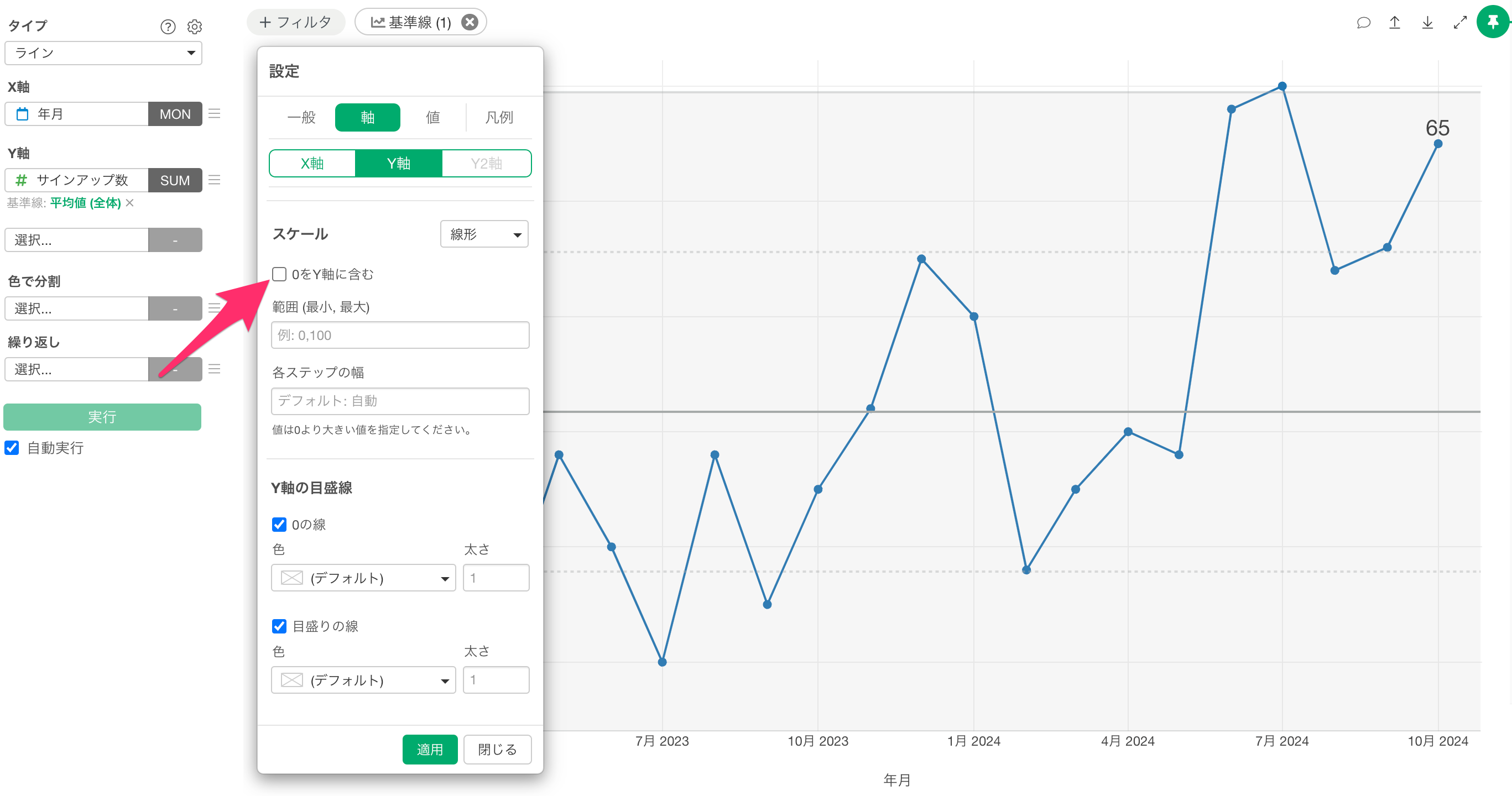
Task: Click the green pin button
Action: [1493, 22]
